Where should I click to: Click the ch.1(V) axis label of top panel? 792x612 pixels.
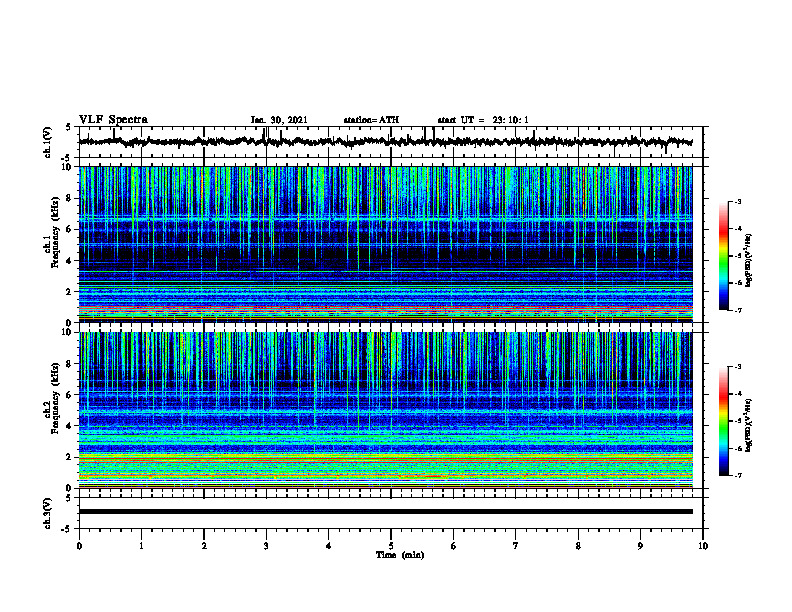[x=48, y=142]
